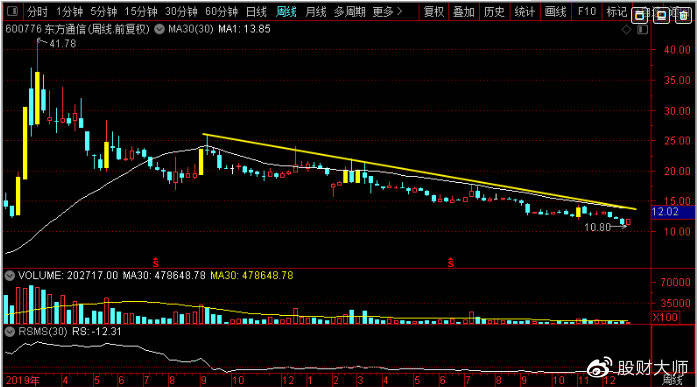This screenshot has height=387, width=697.
Task: Select the 30分钟 timeframe
Action: 181,12
